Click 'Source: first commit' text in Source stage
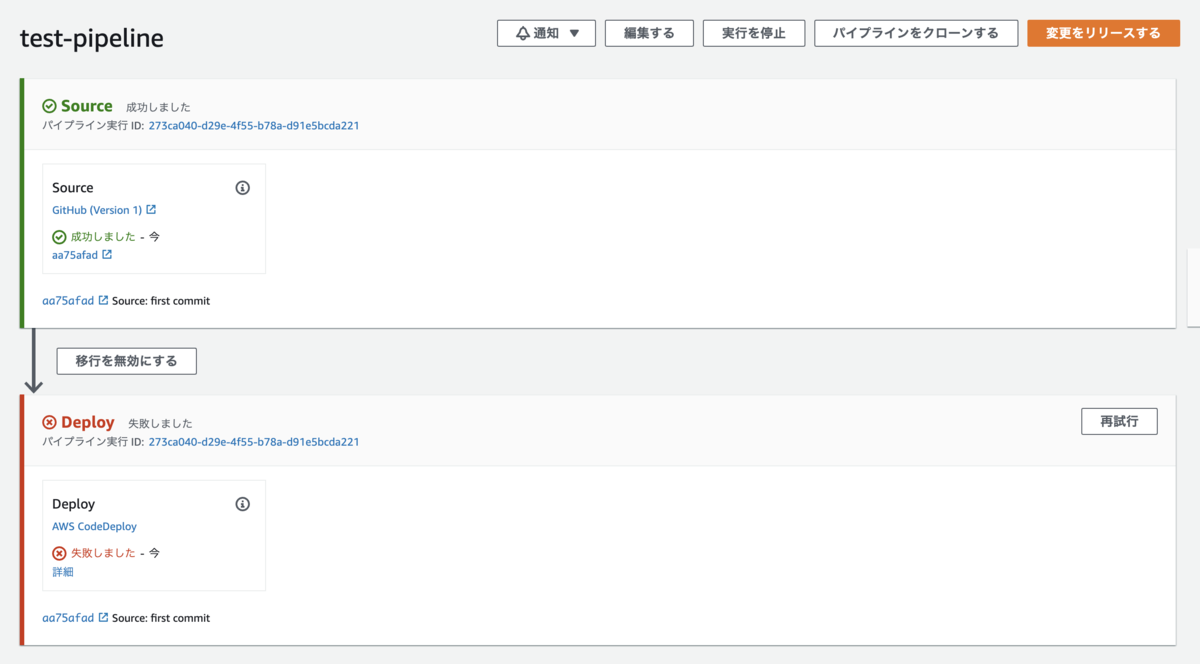The height and width of the screenshot is (664, 1200). (x=161, y=300)
